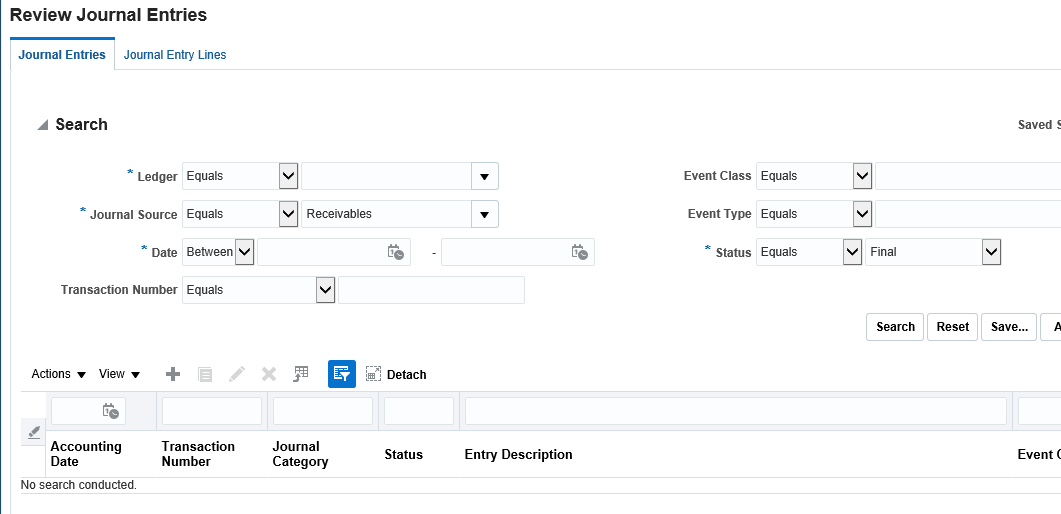The width and height of the screenshot is (1061, 514).
Task: Switch to Journal Entry Lines tab
Action: coord(175,55)
